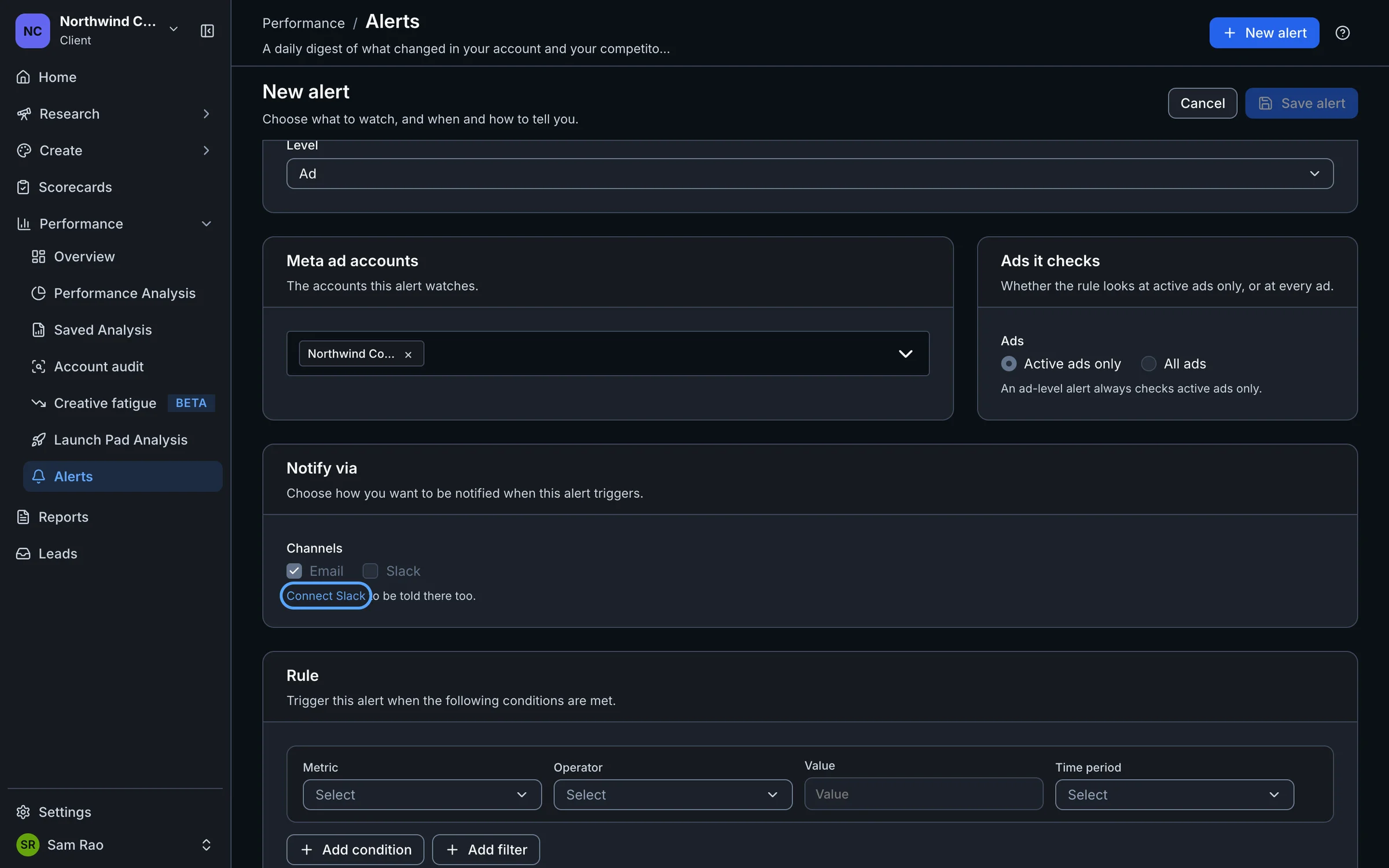Click the Performance Analysis pie icon
The image size is (1389, 868).
coord(38,293)
